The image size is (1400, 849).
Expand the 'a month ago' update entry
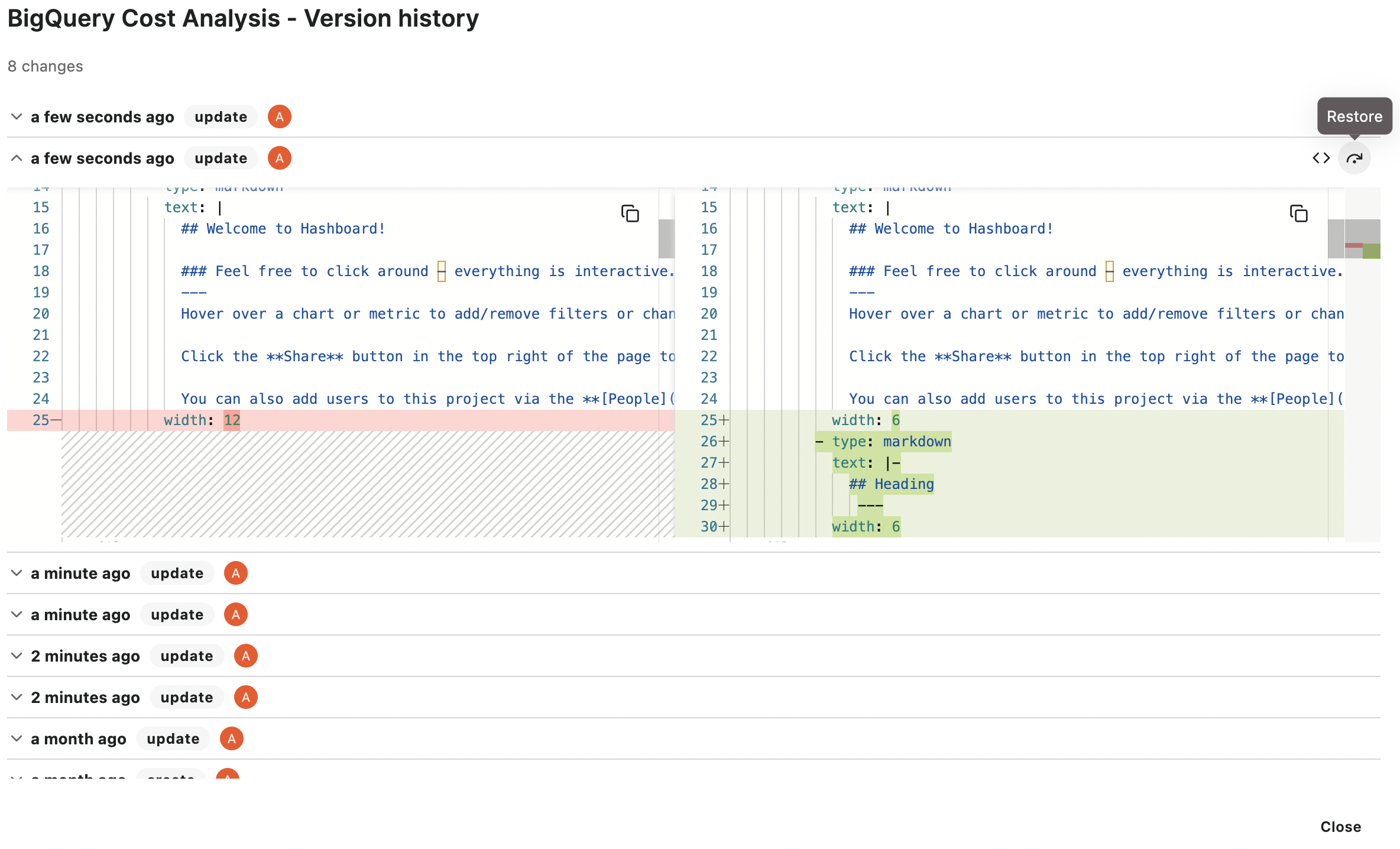pos(17,739)
